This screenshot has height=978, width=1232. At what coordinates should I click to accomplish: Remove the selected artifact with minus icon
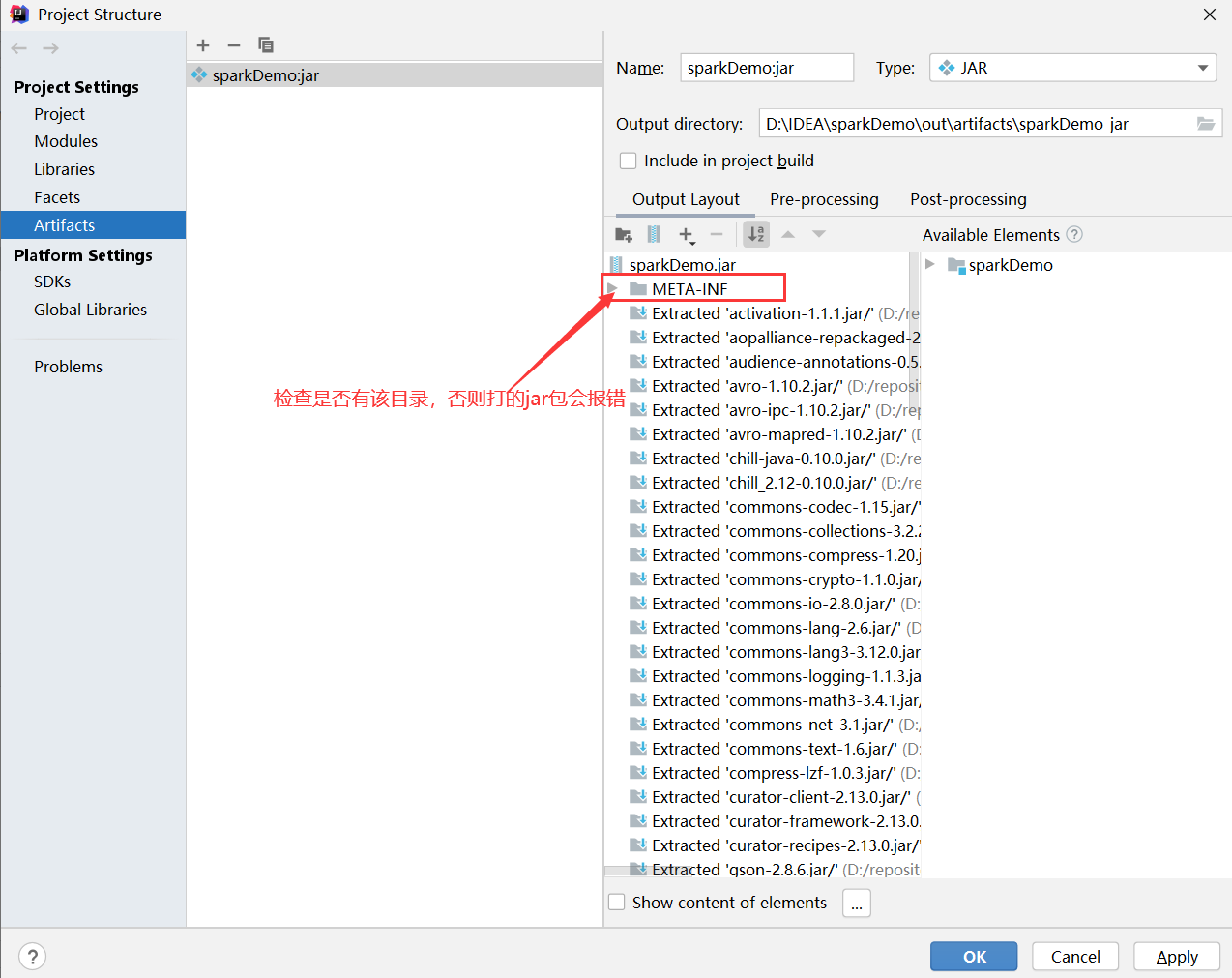234,45
